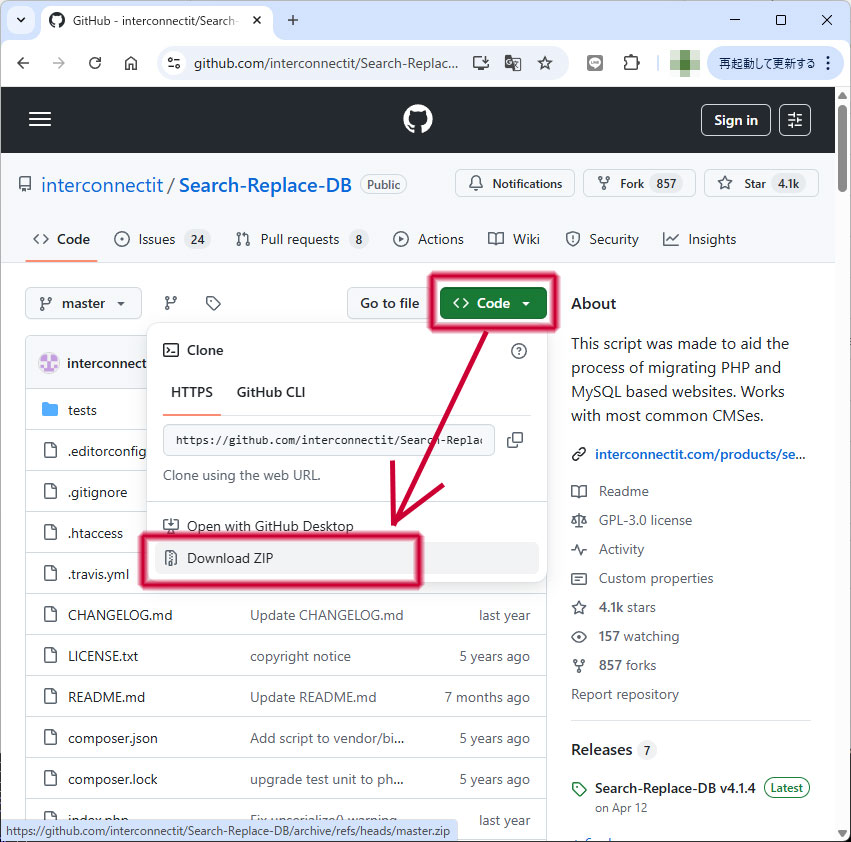Click the restart to update button
This screenshot has width=851, height=842.
pos(767,64)
